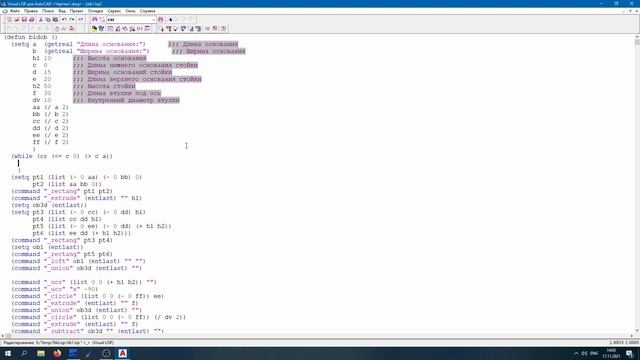This screenshot has height=360, width=640.
Task: Show the Visual LISP console icon
Action: click(x=111, y=29)
